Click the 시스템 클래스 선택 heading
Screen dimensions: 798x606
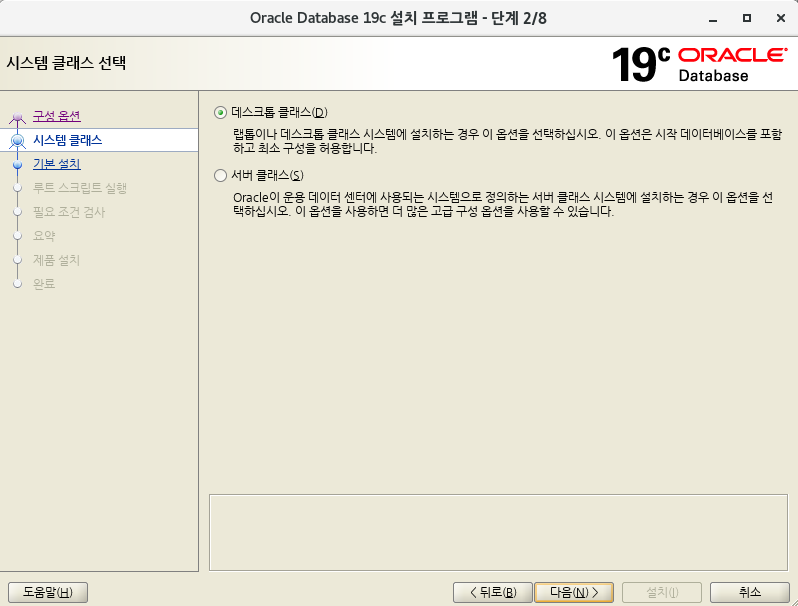tap(66, 63)
